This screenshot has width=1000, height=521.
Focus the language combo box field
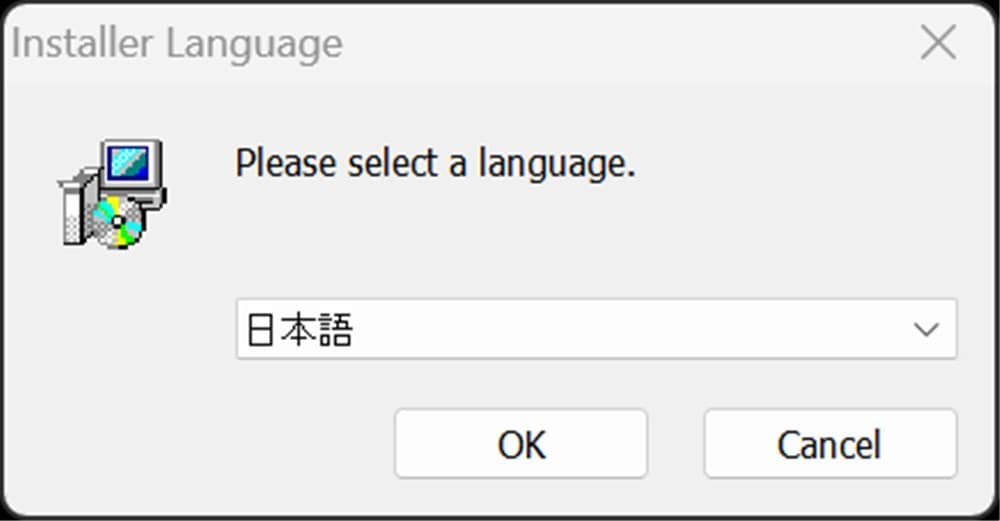click(x=596, y=329)
